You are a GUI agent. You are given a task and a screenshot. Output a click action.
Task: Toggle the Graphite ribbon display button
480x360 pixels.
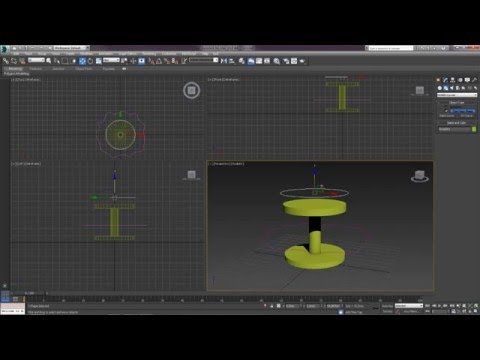point(251,61)
